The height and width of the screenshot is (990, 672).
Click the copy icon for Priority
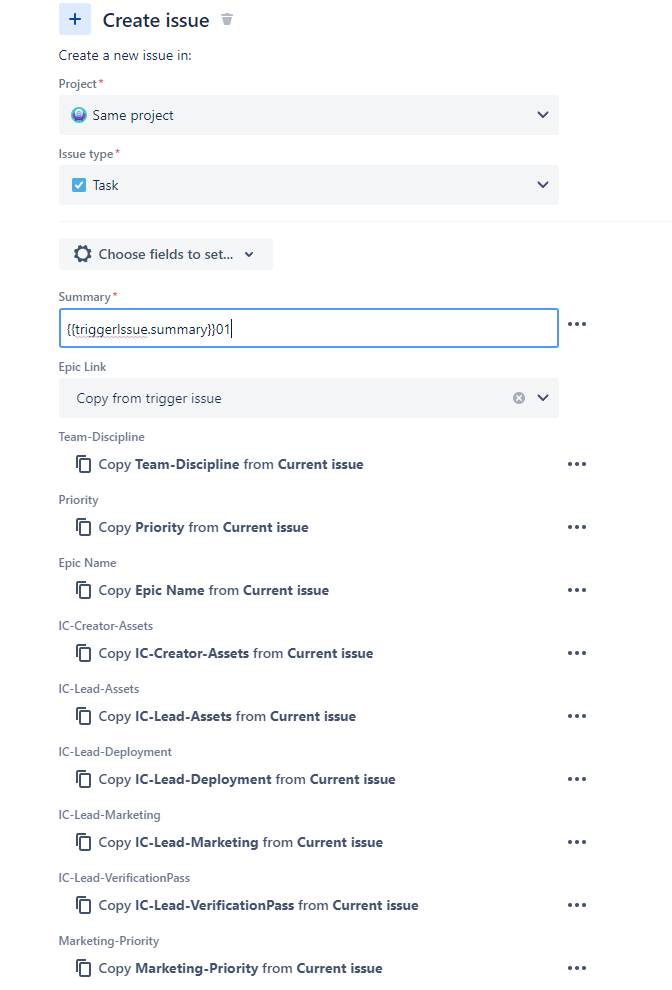(x=83, y=527)
